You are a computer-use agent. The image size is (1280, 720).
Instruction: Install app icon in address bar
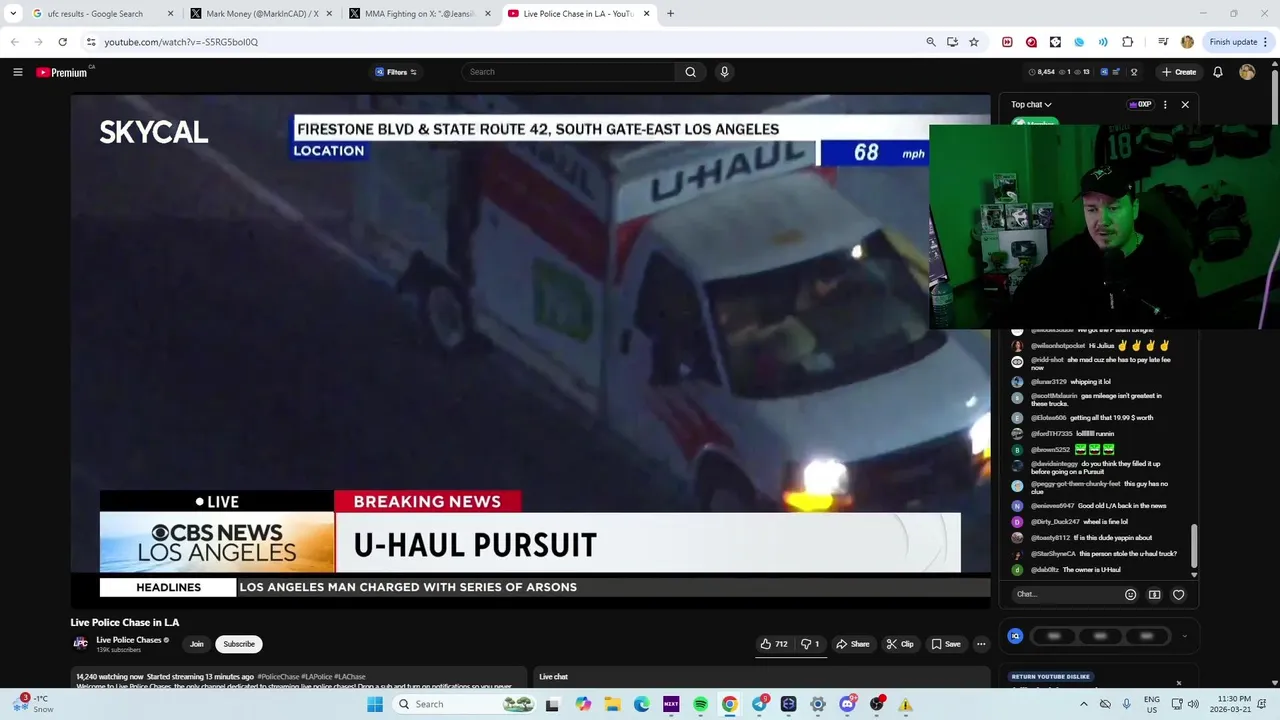click(952, 42)
